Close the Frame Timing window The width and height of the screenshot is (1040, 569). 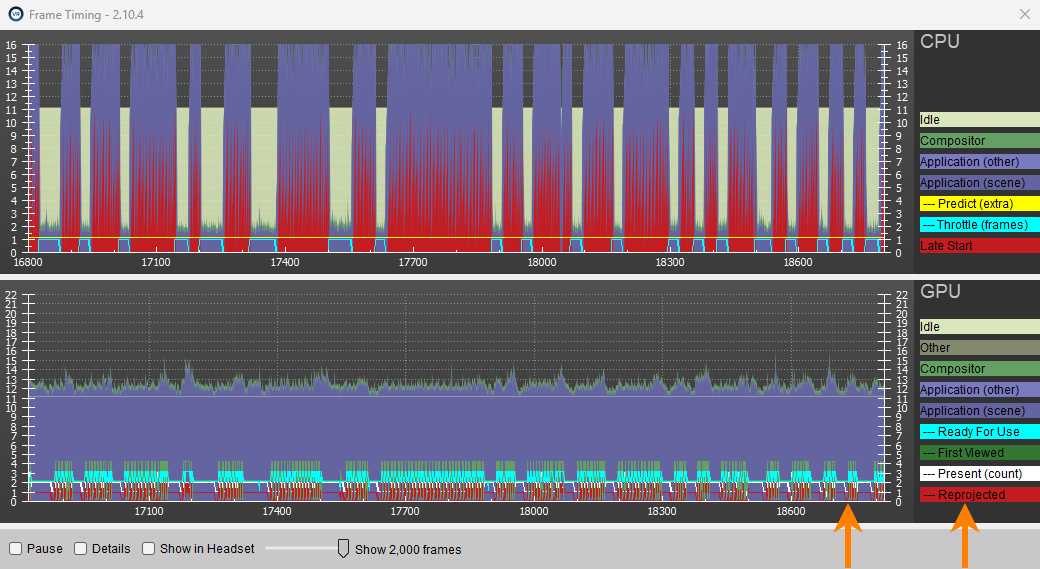(x=1023, y=14)
